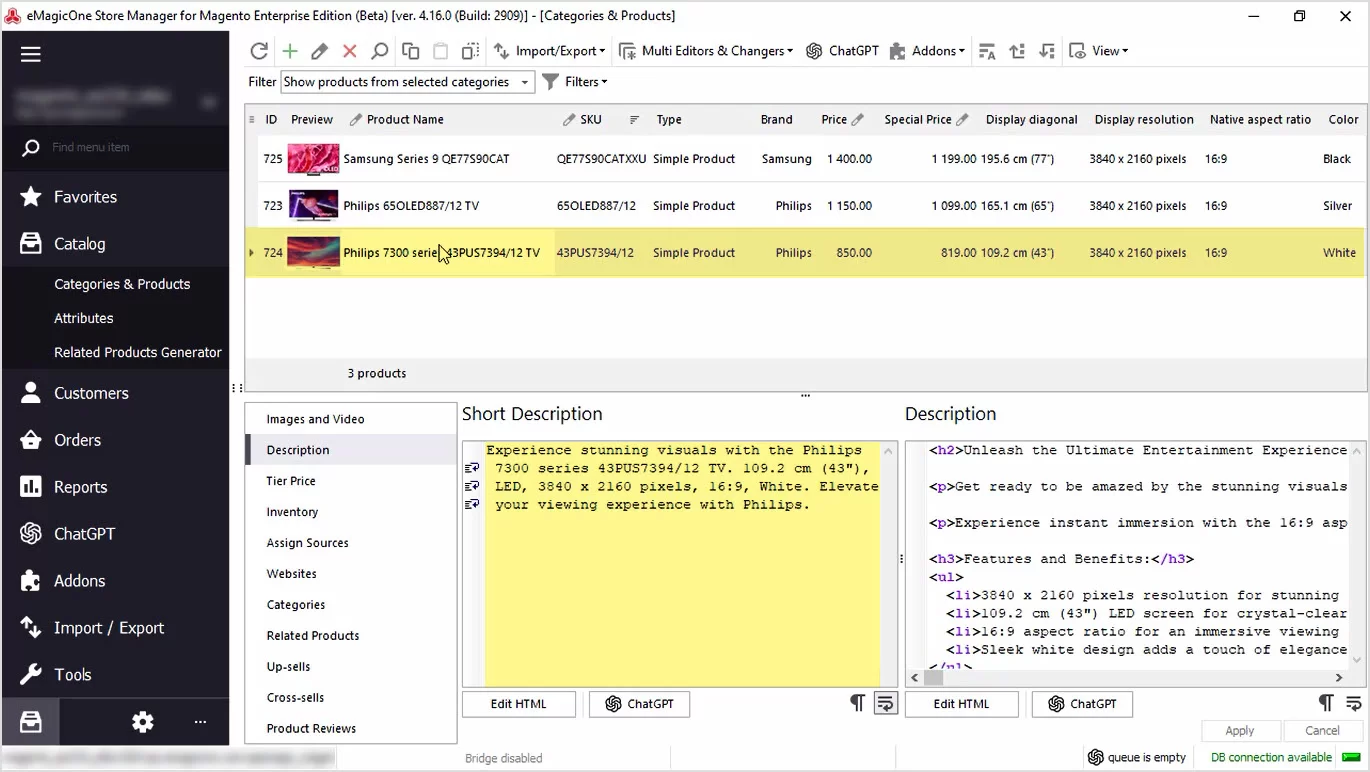Viewport: 1370px width, 772px height.
Task: Click the pencil icon beside the Special Price header
Action: (962, 120)
